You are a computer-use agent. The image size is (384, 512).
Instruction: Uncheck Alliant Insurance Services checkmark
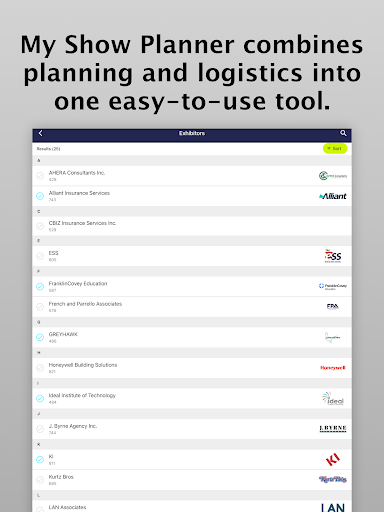point(40,196)
